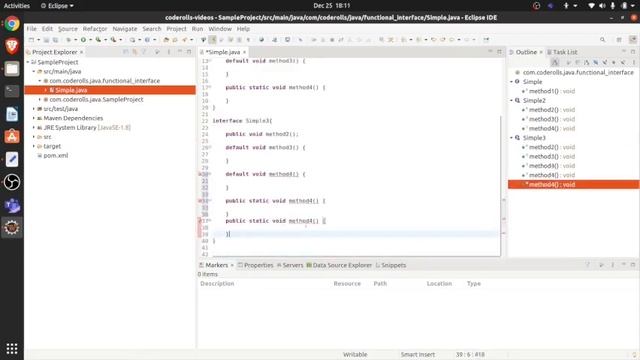Open the Source menu

pos(68,29)
